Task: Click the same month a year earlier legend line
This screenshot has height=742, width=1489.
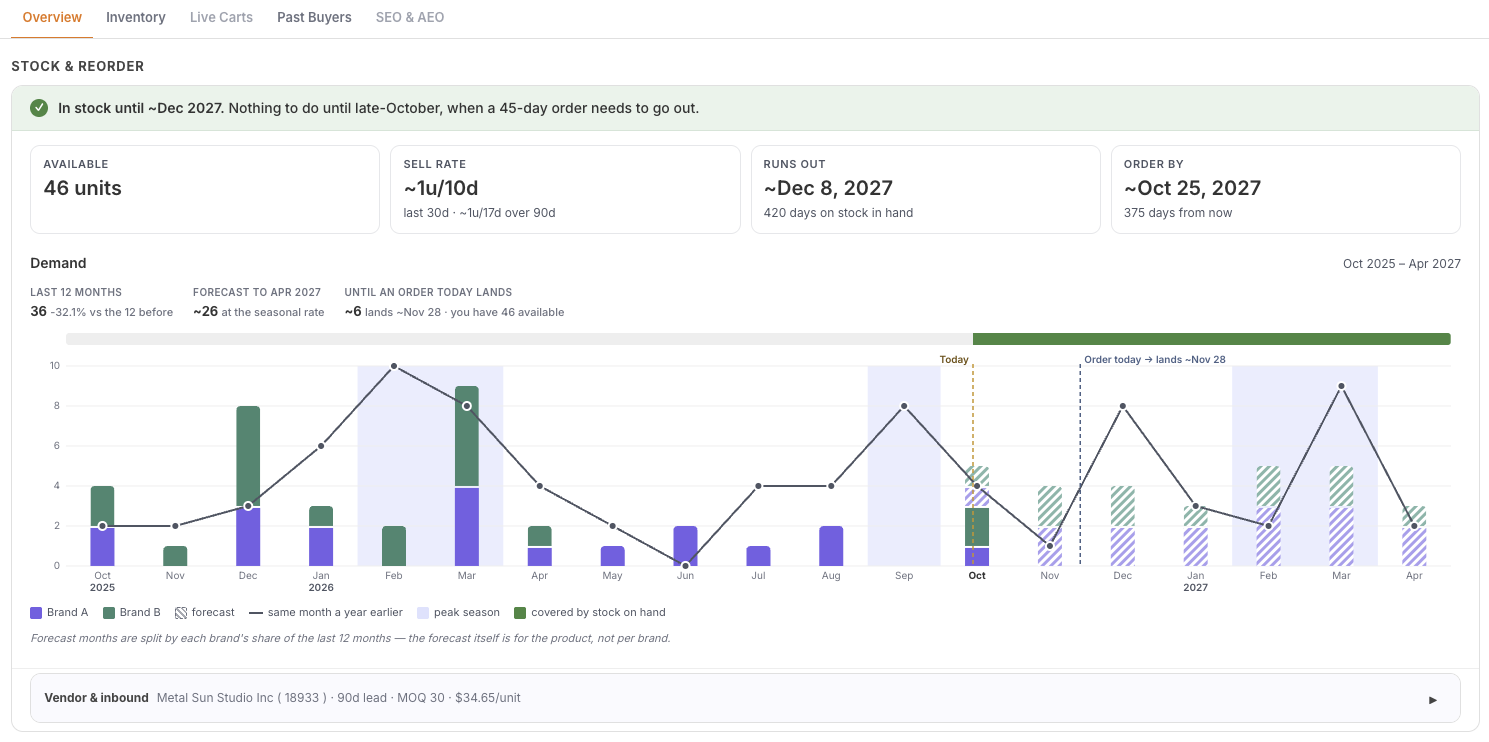Action: click(x=256, y=613)
